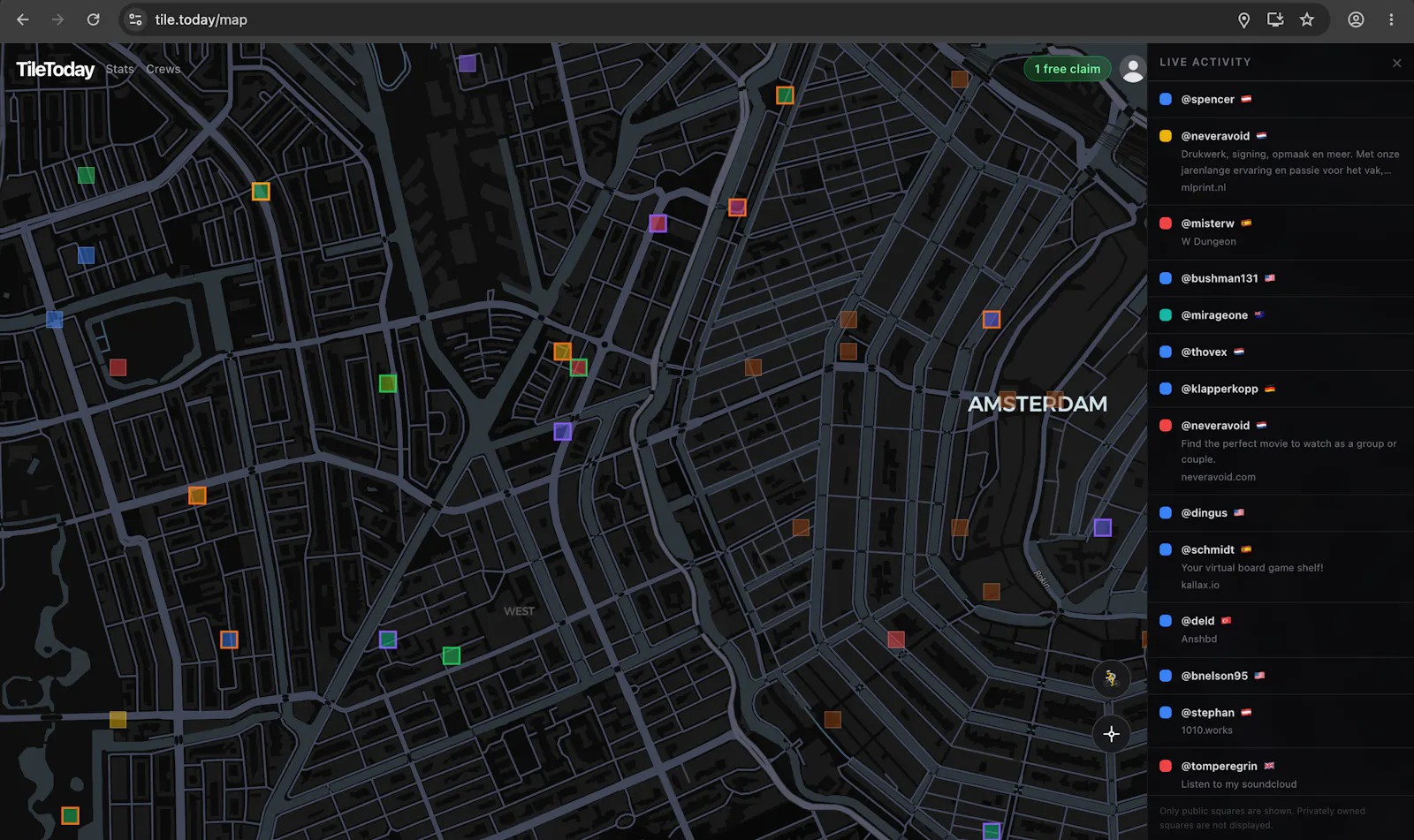1414x840 pixels.
Task: Click 'Your virtual board game shelf!' text
Action: [x=1252, y=568]
